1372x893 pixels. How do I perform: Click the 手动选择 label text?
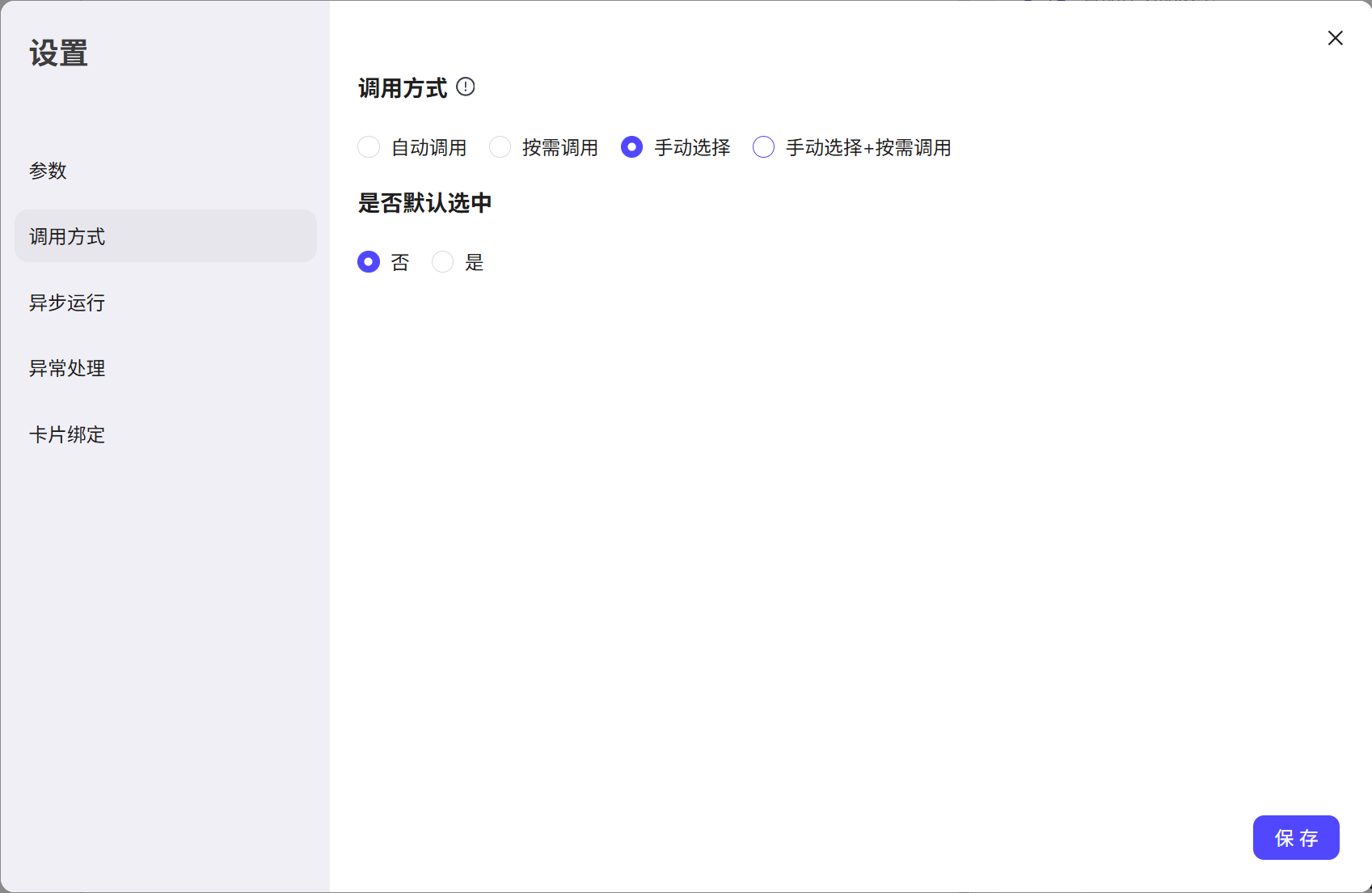[x=692, y=147]
